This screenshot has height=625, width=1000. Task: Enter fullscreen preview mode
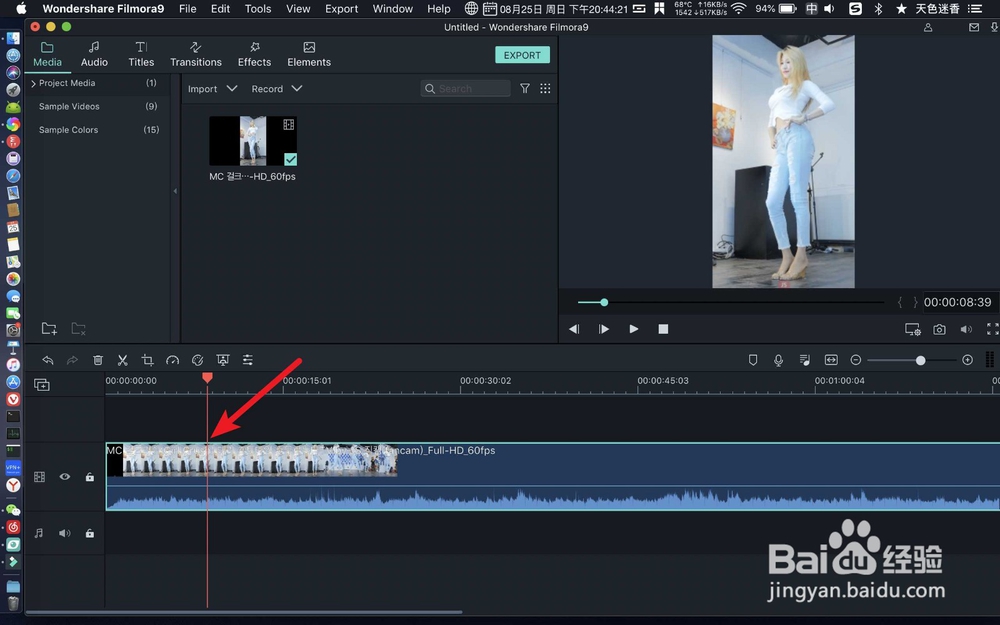(992, 329)
